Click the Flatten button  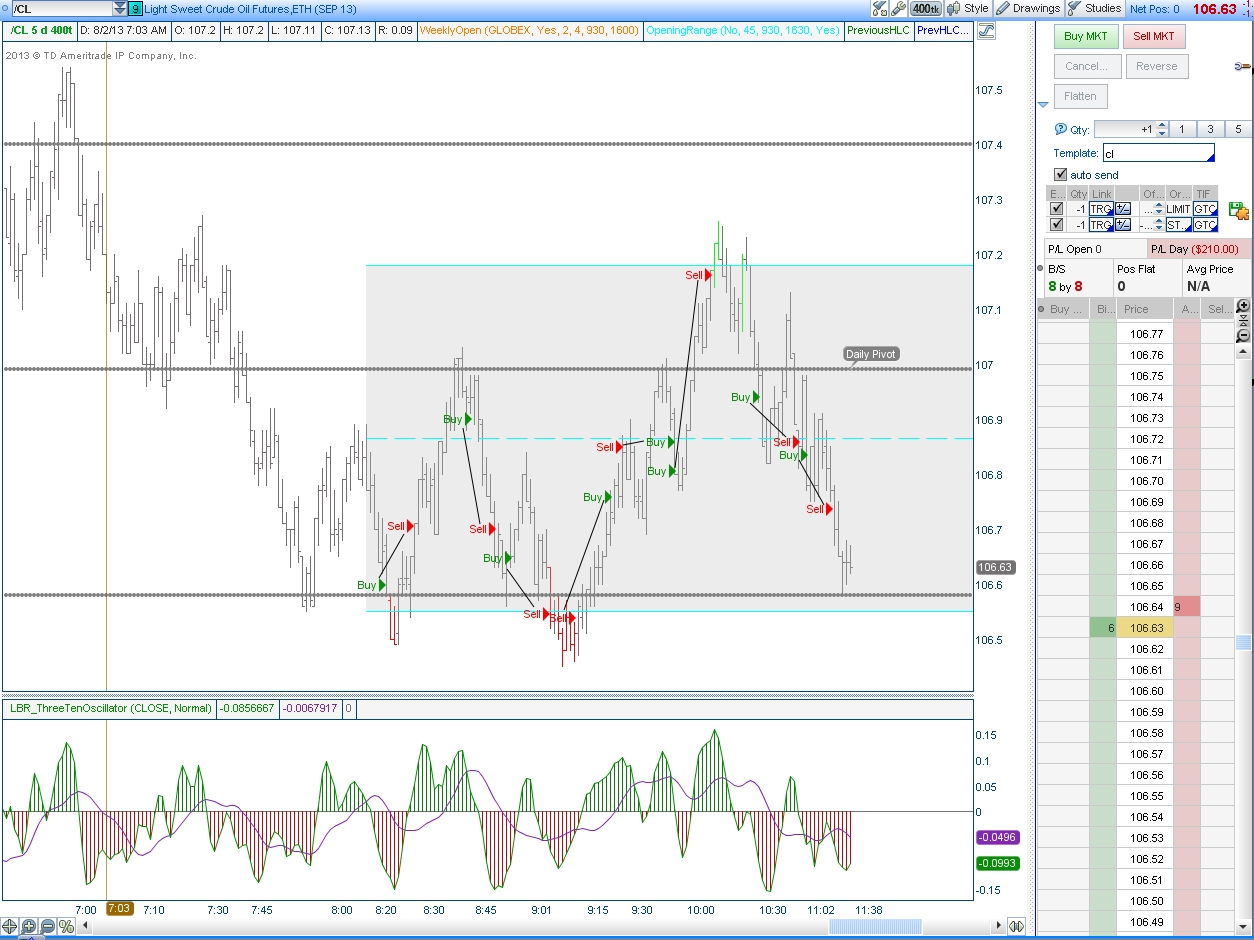pos(1080,97)
